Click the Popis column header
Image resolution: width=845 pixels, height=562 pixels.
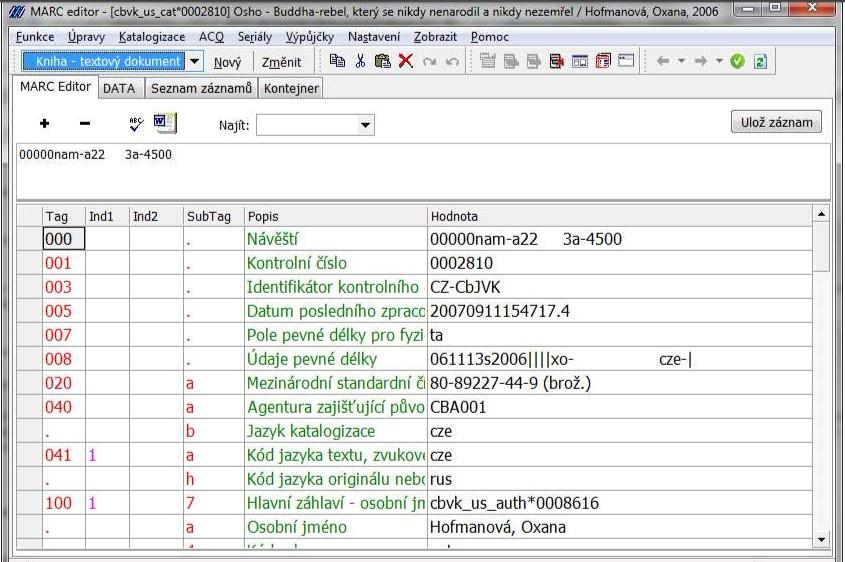pos(336,216)
